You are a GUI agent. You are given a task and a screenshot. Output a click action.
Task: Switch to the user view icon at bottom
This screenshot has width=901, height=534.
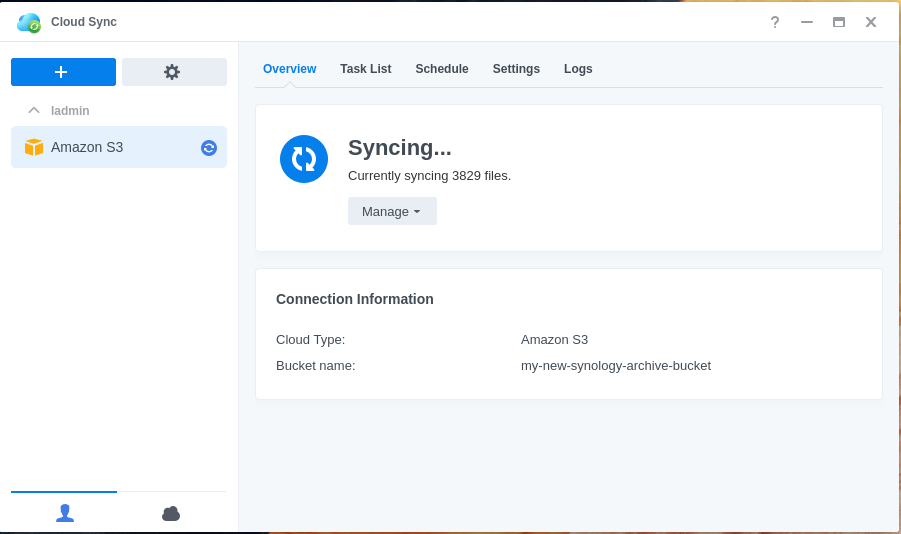pos(65,513)
